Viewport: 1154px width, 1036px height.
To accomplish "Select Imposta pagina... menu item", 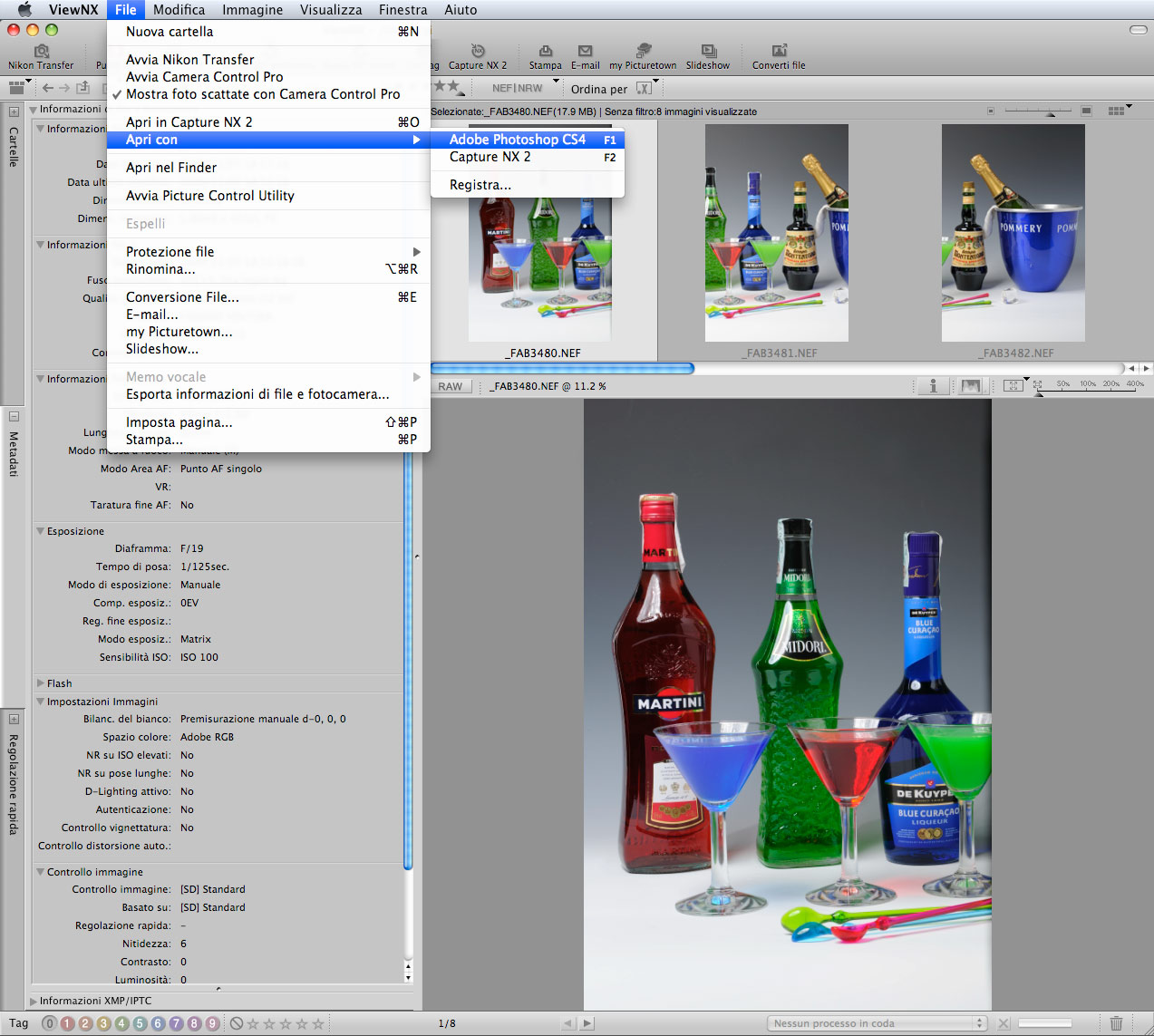I will (x=268, y=422).
